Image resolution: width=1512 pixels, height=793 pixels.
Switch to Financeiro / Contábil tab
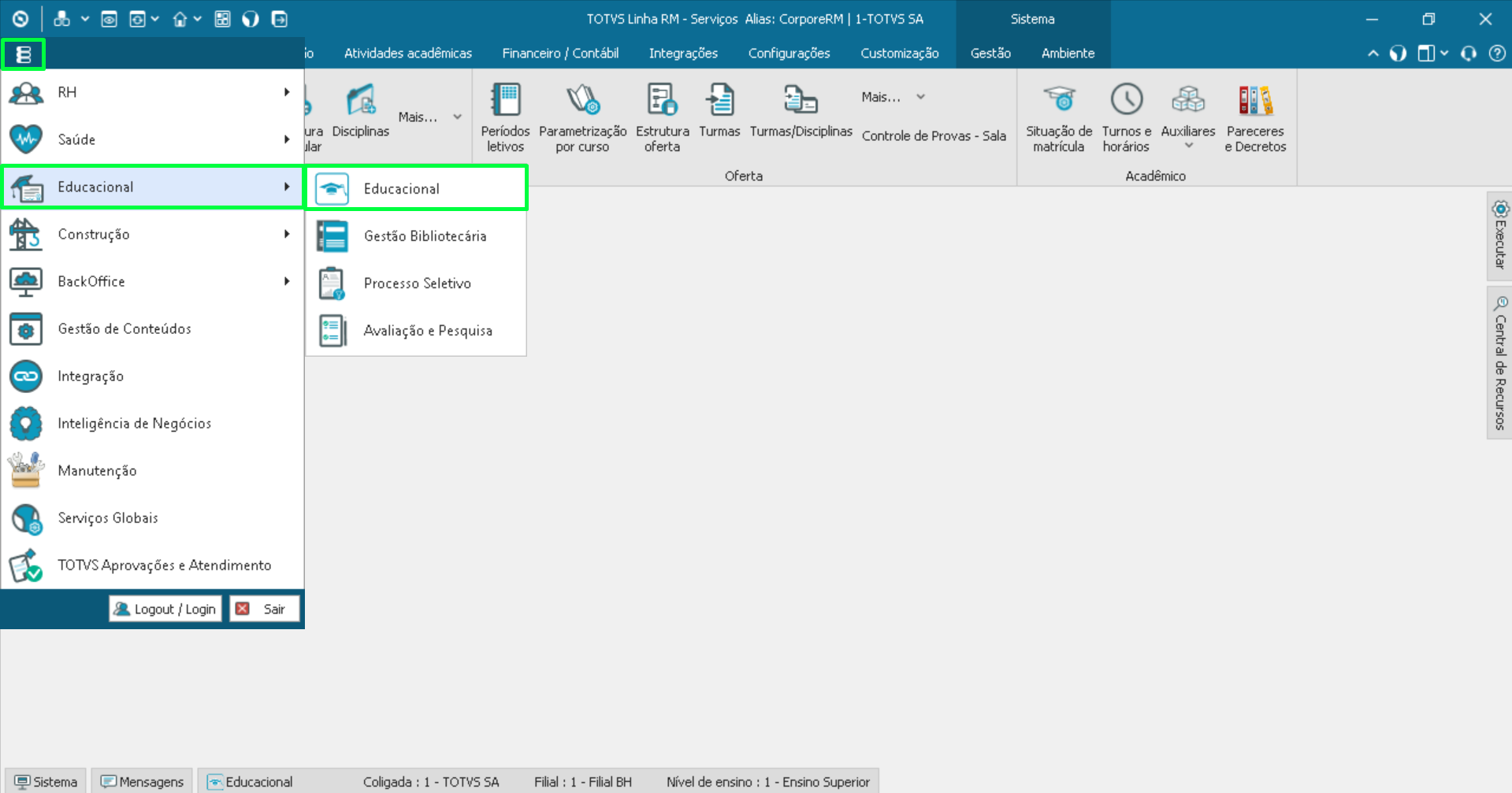pos(560,54)
